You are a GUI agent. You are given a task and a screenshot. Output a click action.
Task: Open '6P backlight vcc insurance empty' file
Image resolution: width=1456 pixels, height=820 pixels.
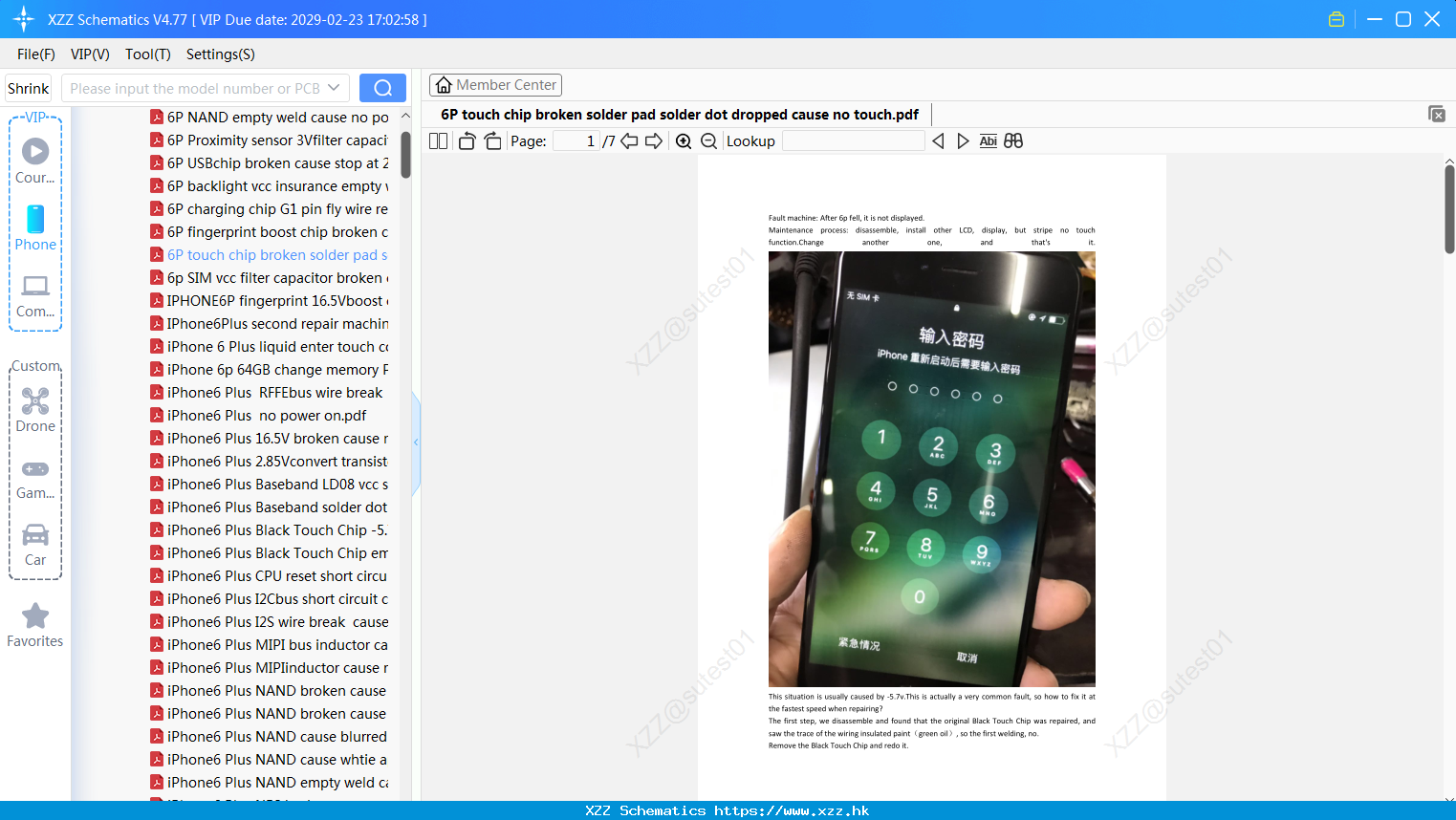pos(270,186)
